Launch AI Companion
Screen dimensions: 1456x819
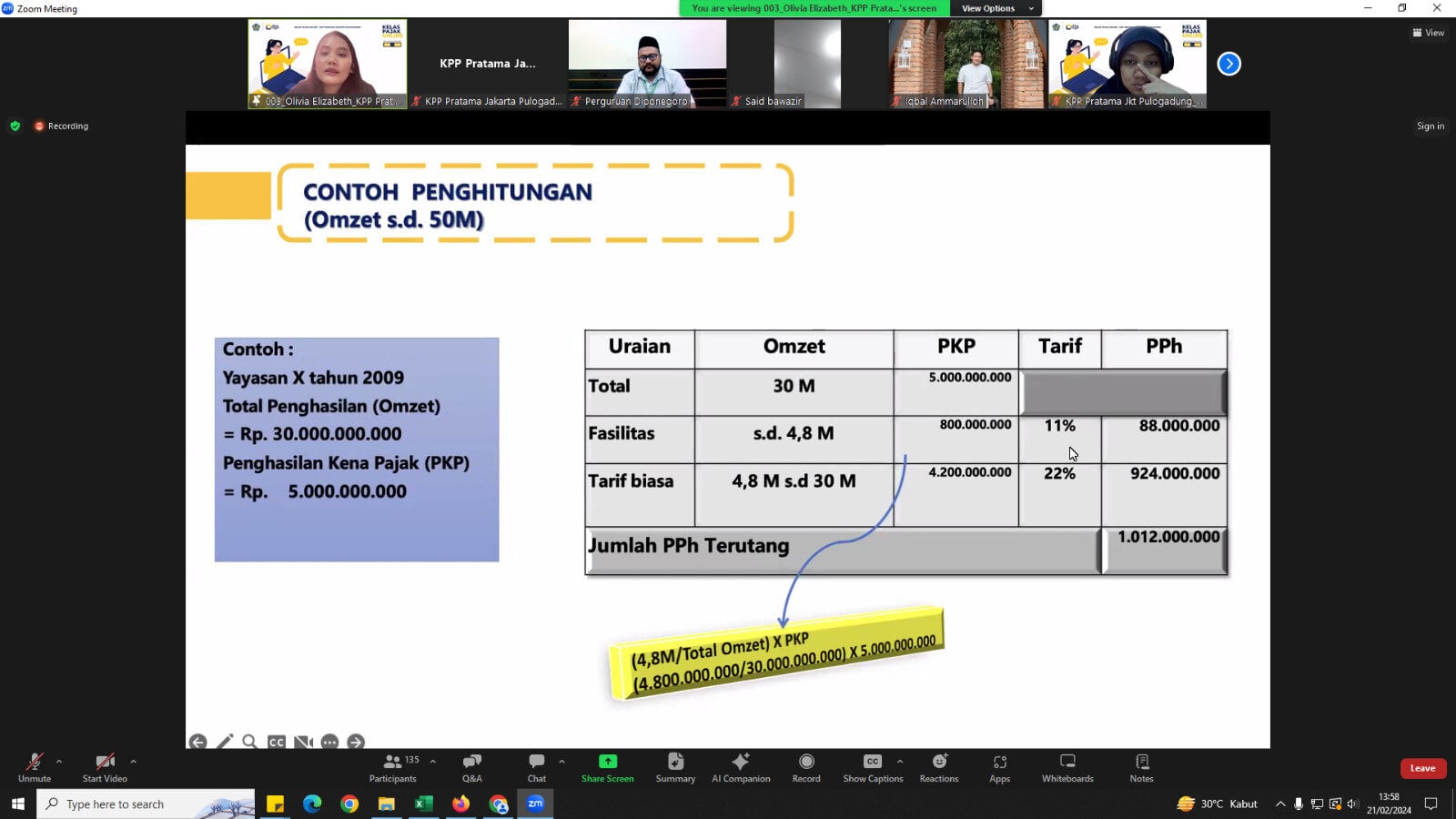[741, 767]
